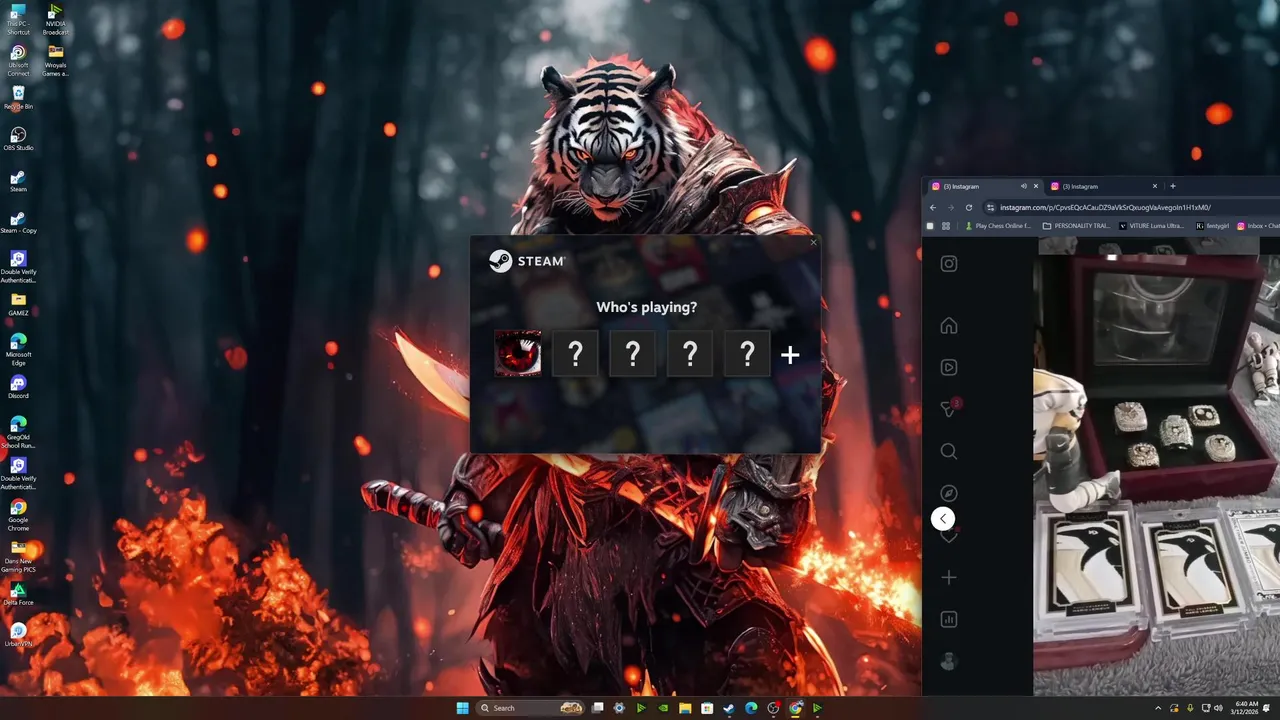Open Ubisoft Connect desktop icon
The width and height of the screenshot is (1280, 720).
pos(18,60)
